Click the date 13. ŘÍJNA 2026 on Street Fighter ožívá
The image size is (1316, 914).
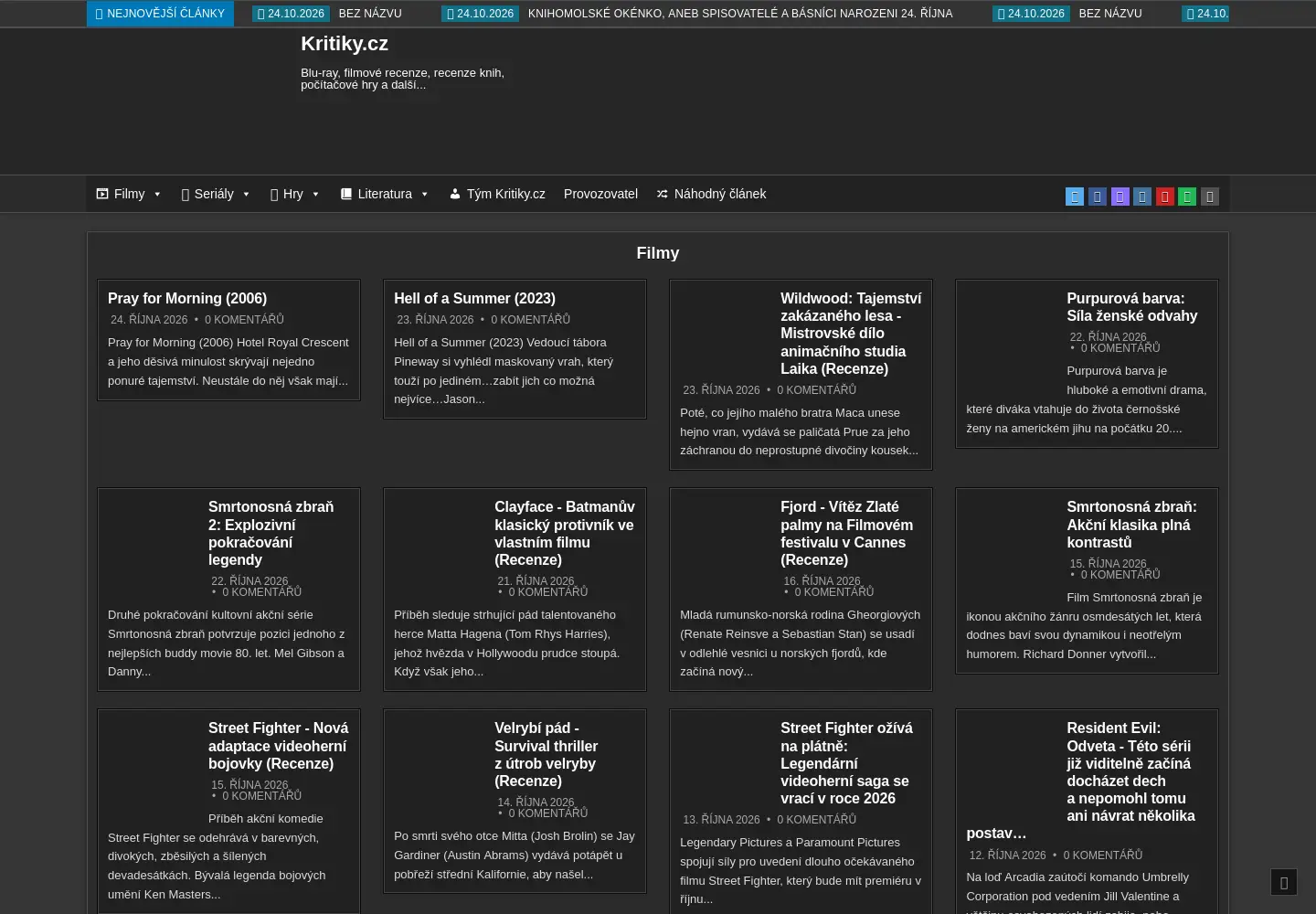point(721,820)
